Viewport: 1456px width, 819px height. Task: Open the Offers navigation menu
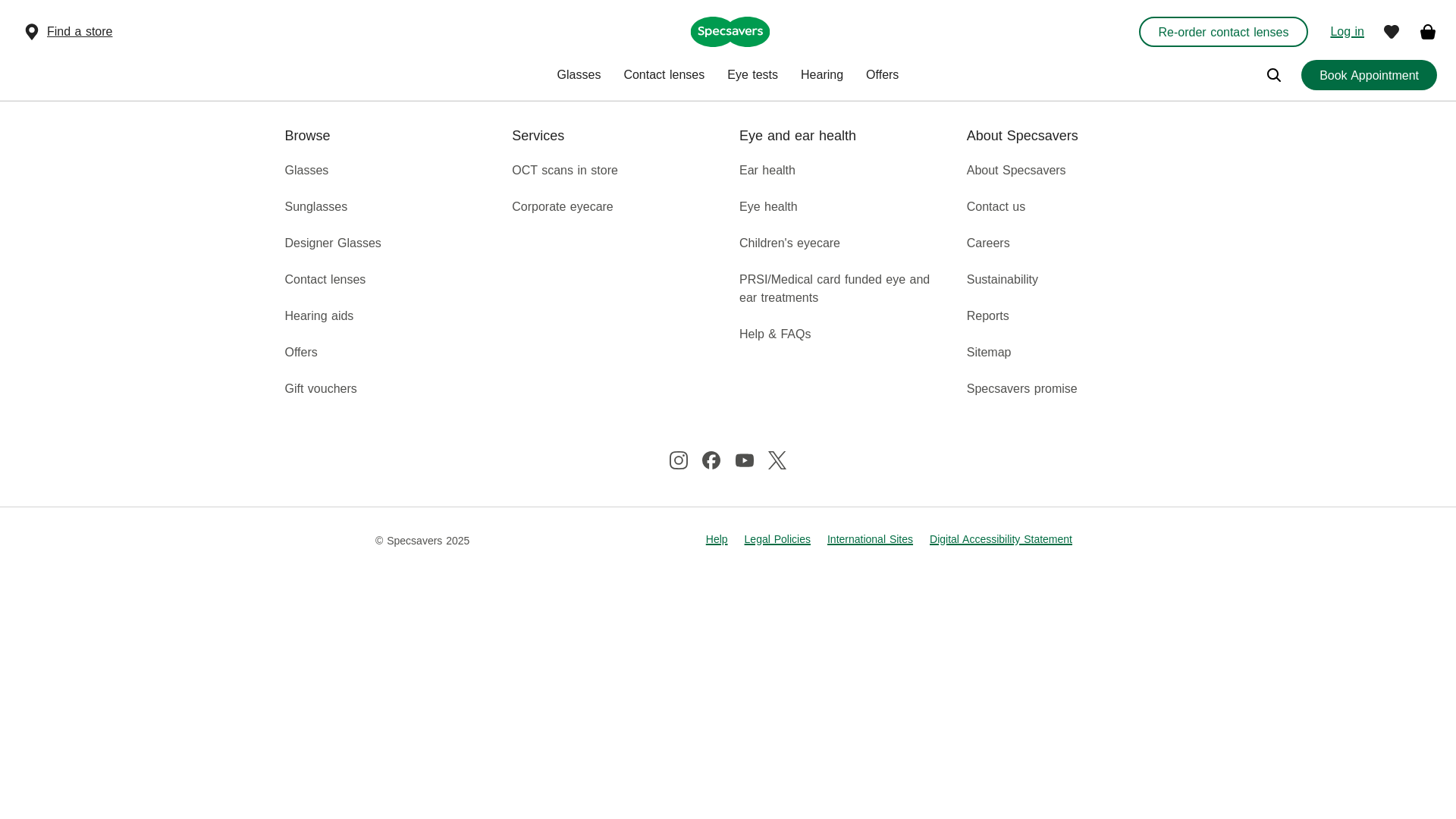[x=882, y=75]
